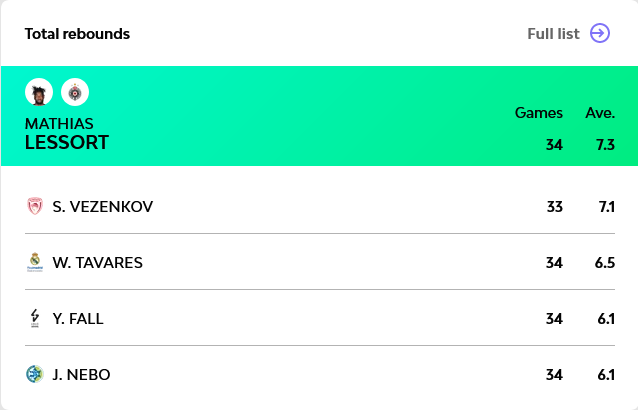This screenshot has height=410, width=638.
Task: Click the Partizan club logo badge
Action: coord(75,93)
